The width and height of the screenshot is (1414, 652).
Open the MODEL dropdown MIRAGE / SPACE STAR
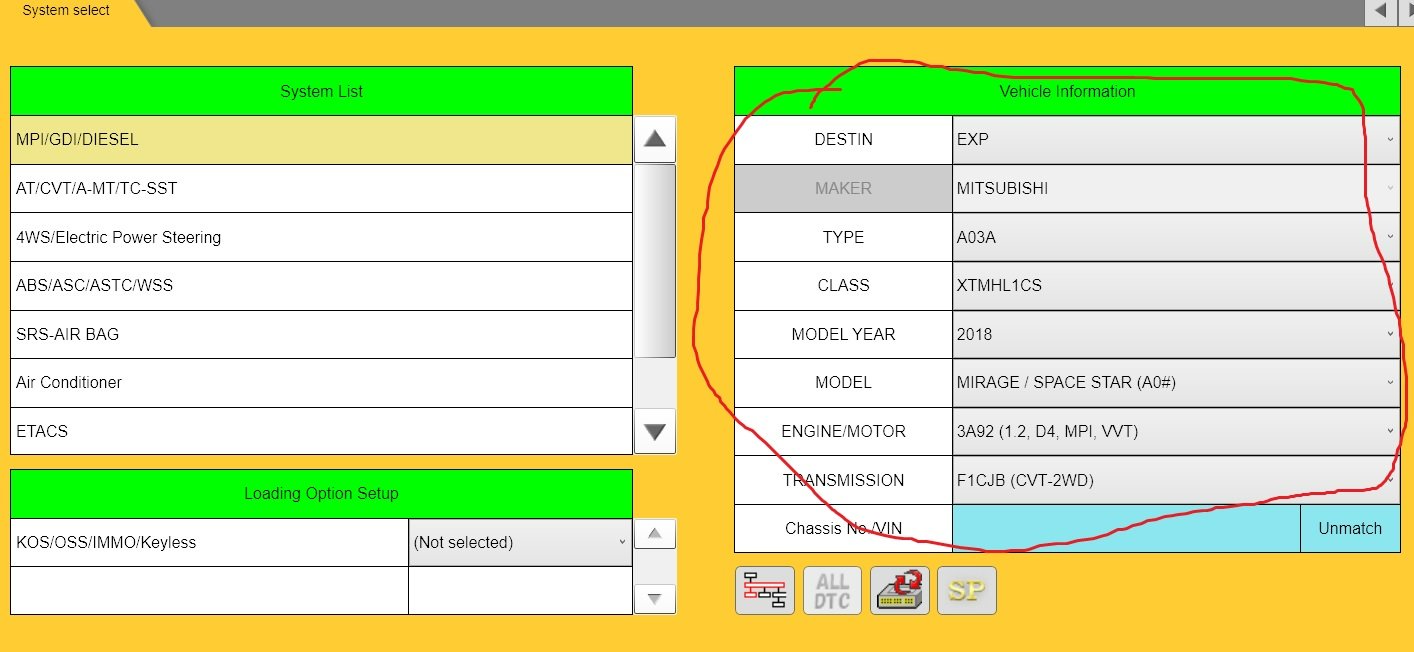(1176, 383)
